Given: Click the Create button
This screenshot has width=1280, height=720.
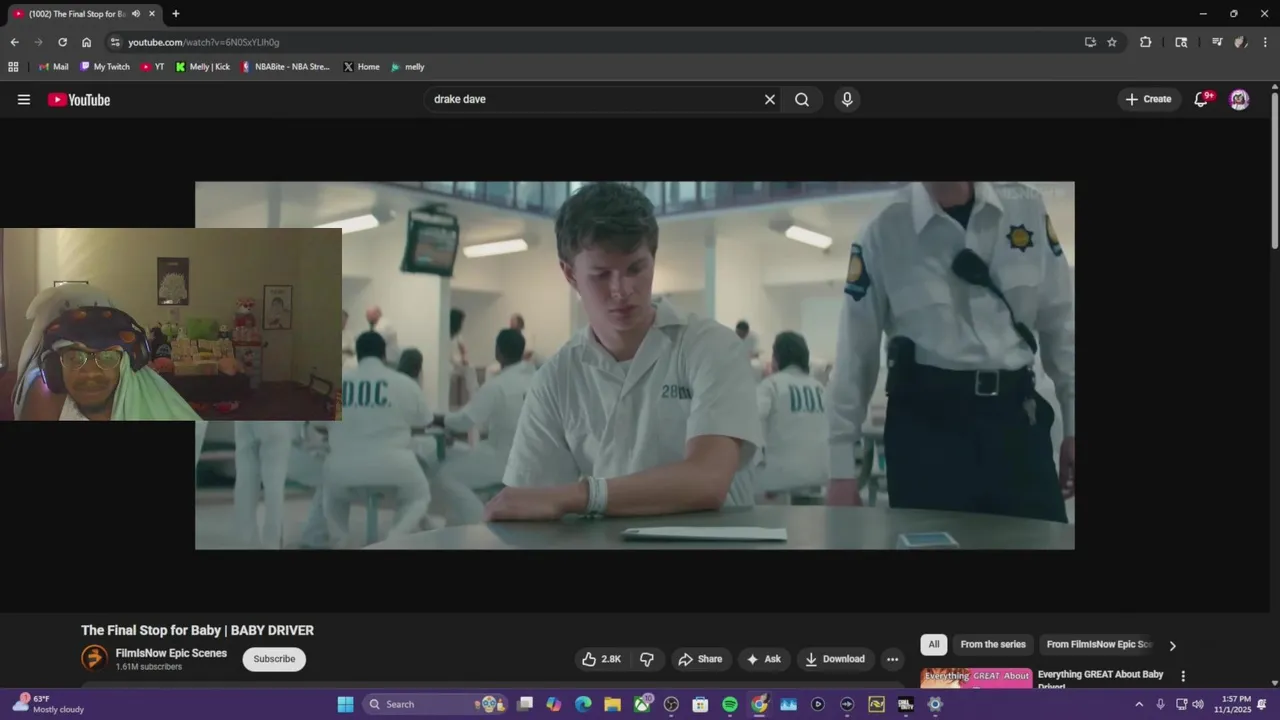Looking at the screenshot, I should click(1148, 99).
